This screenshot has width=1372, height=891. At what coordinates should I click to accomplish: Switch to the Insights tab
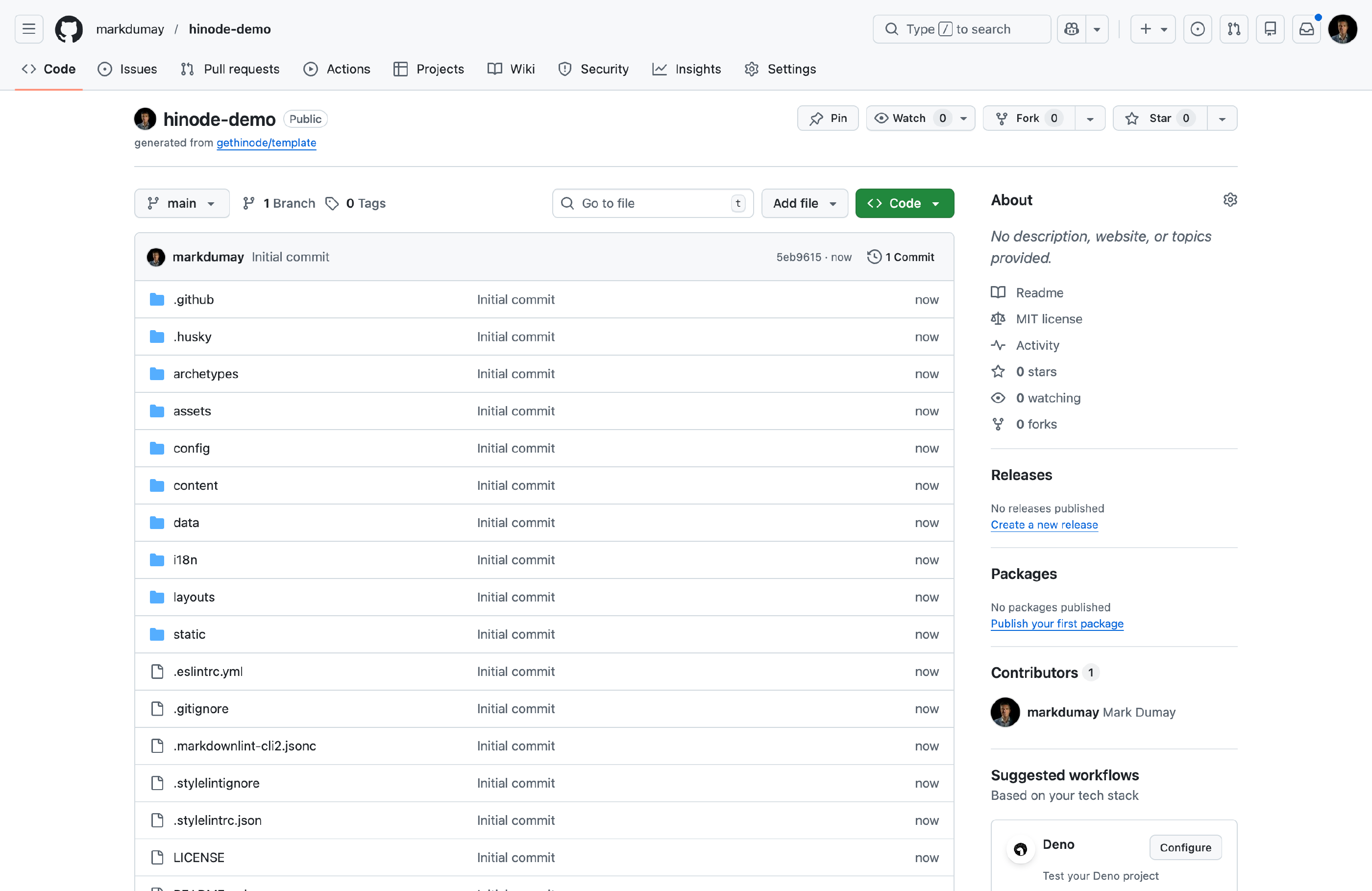tap(686, 69)
